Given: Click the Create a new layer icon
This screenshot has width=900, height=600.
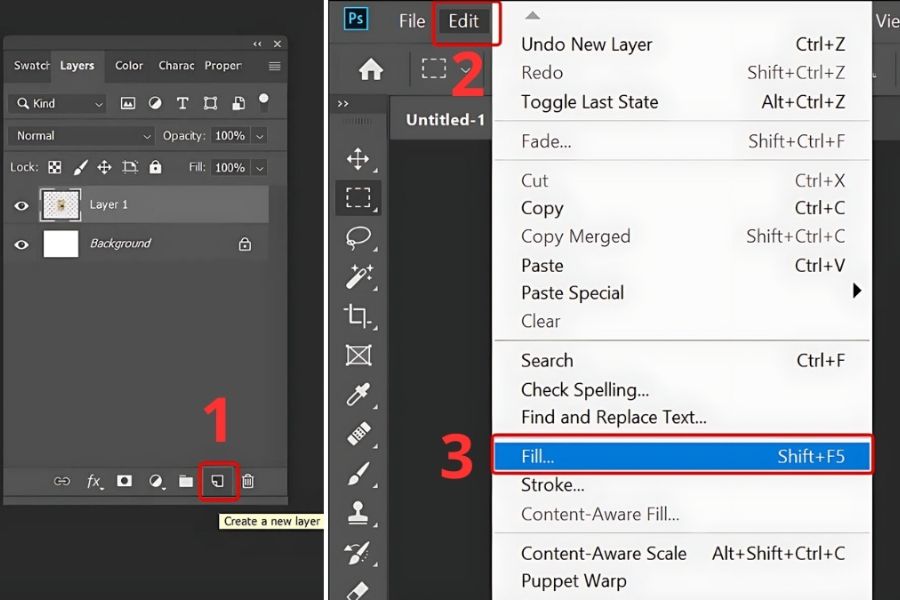Looking at the screenshot, I should [x=216, y=482].
